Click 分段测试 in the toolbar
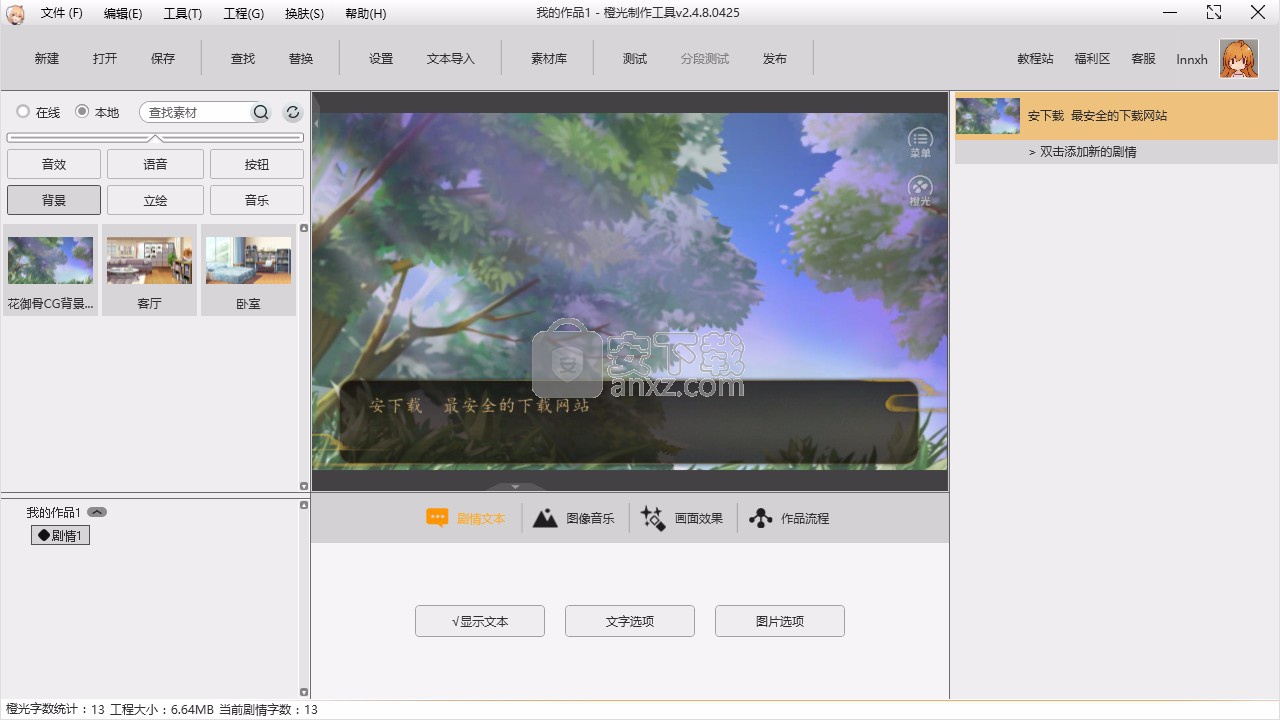Viewport: 1280px width, 720px height. tap(705, 59)
